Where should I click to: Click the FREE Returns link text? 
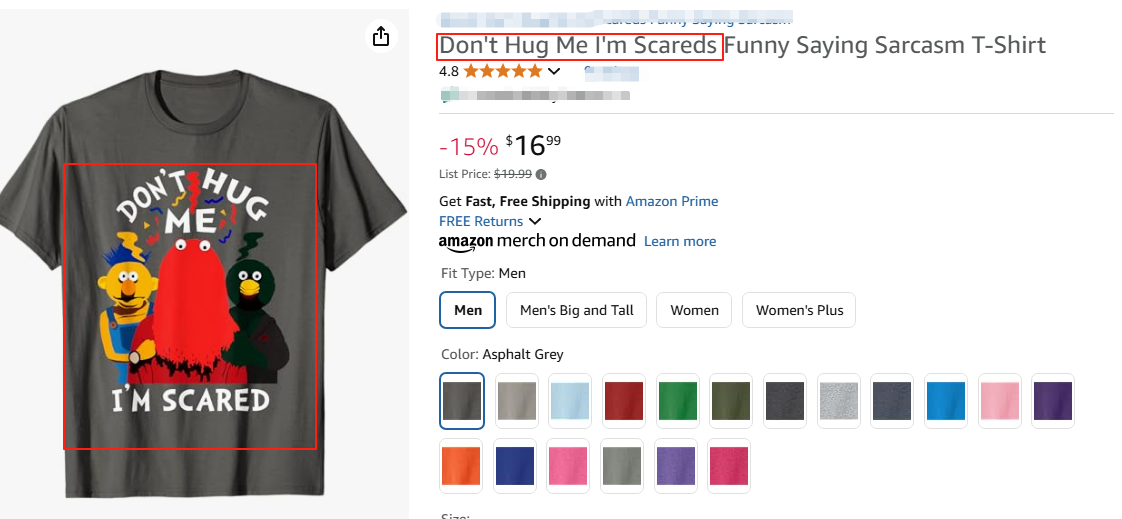[481, 221]
